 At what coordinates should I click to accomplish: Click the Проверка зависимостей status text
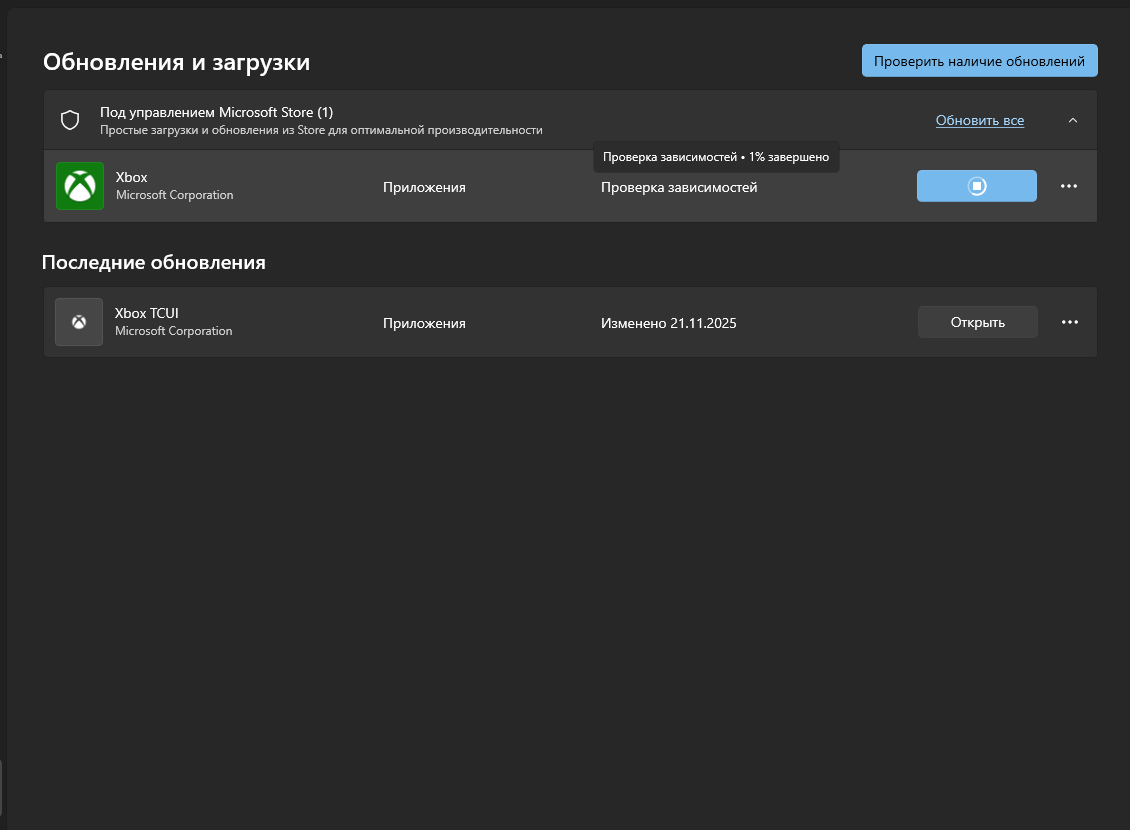point(679,187)
